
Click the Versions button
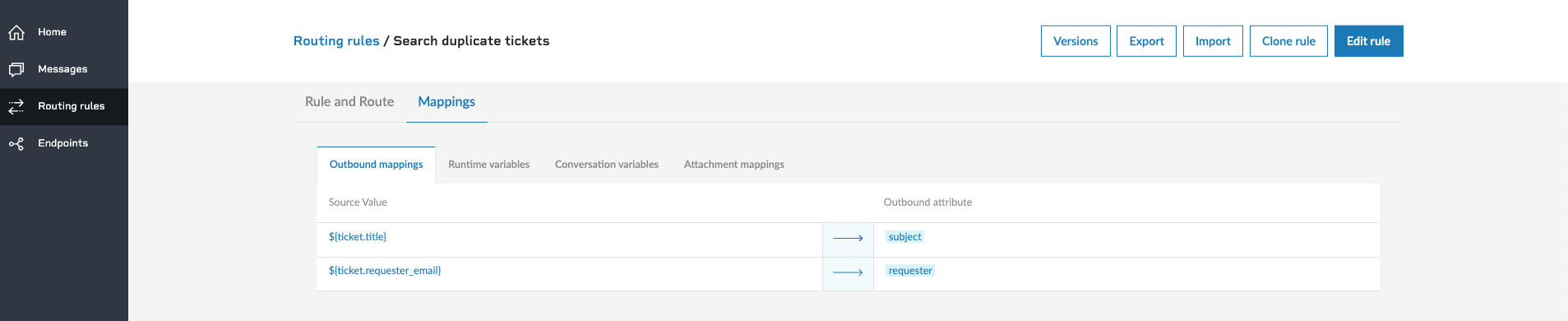1075,41
